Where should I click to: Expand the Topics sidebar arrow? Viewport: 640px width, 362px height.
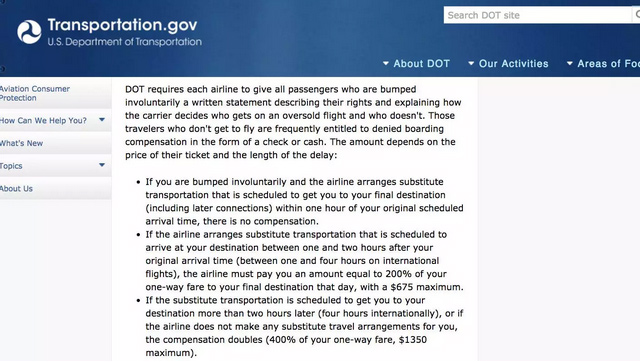click(x=102, y=165)
